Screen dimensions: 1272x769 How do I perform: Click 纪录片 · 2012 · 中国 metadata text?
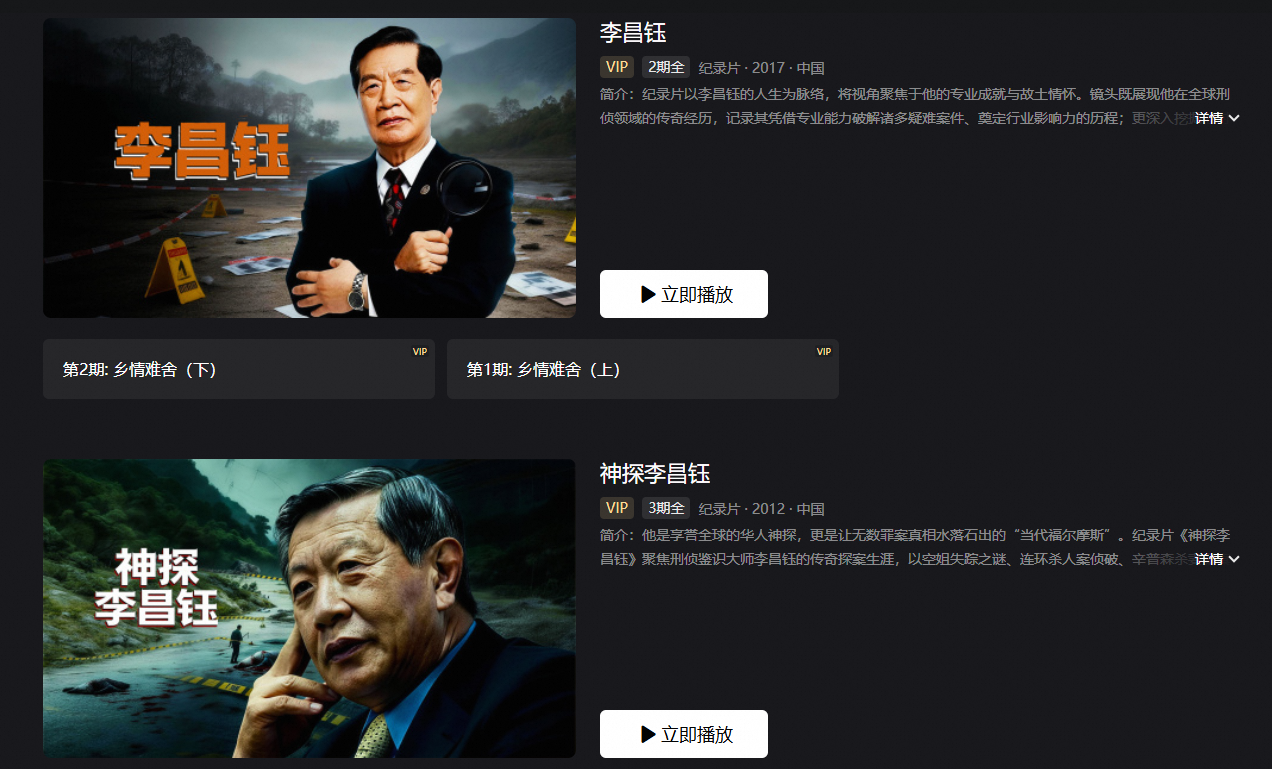(761, 509)
